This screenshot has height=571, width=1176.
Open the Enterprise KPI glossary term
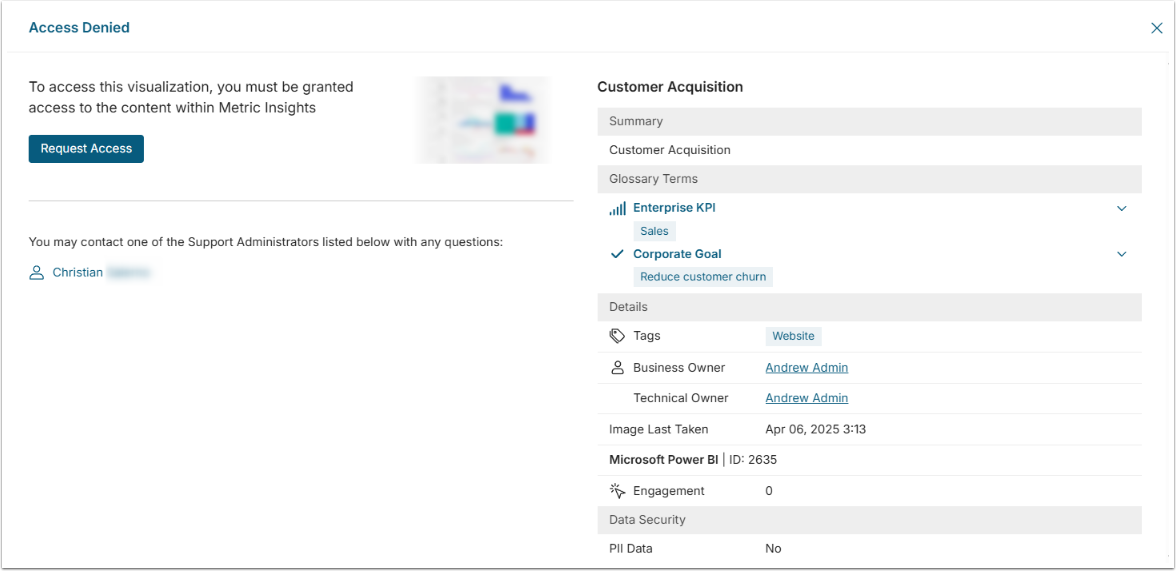pyautogui.click(x=674, y=208)
